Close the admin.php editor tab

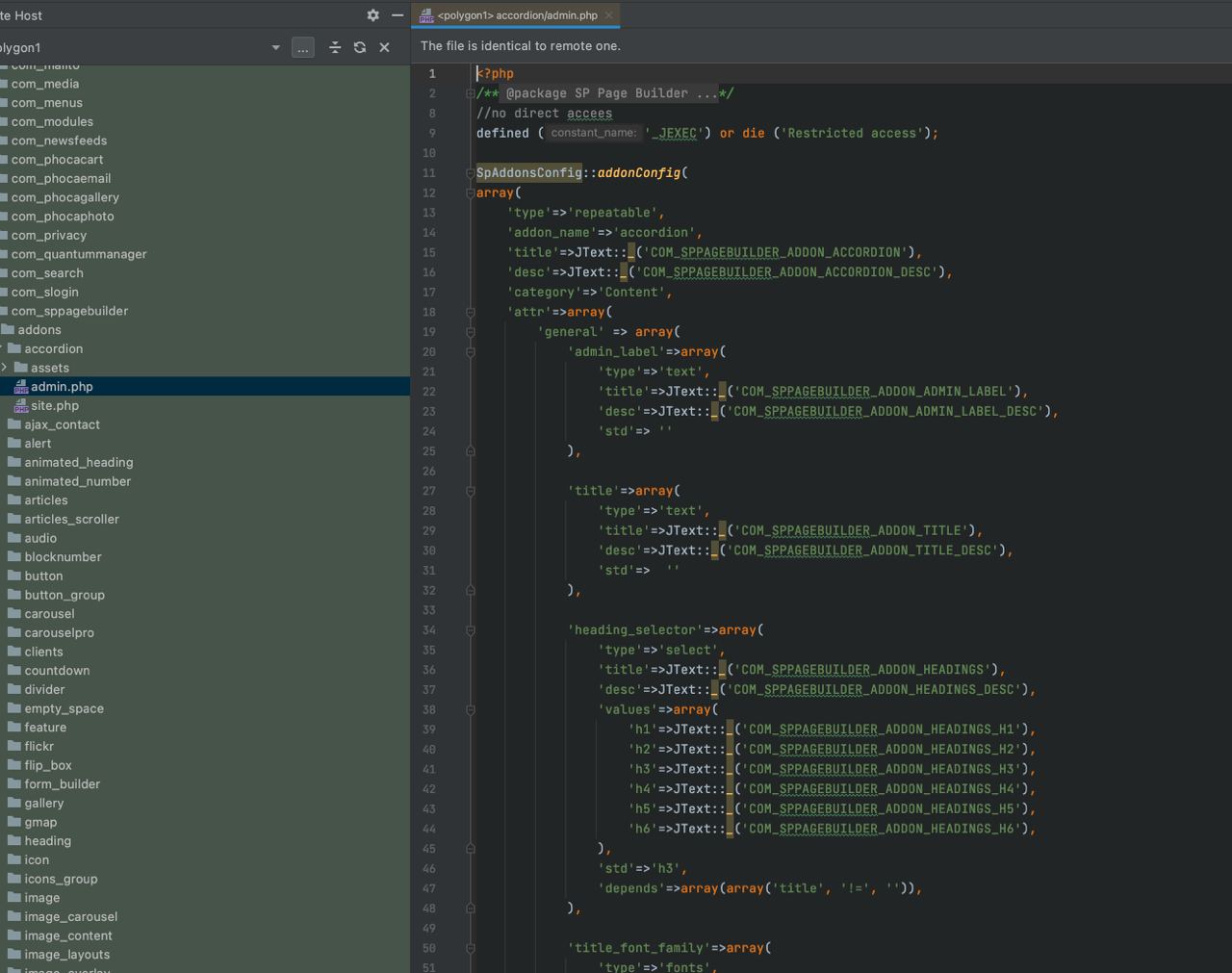coord(609,15)
